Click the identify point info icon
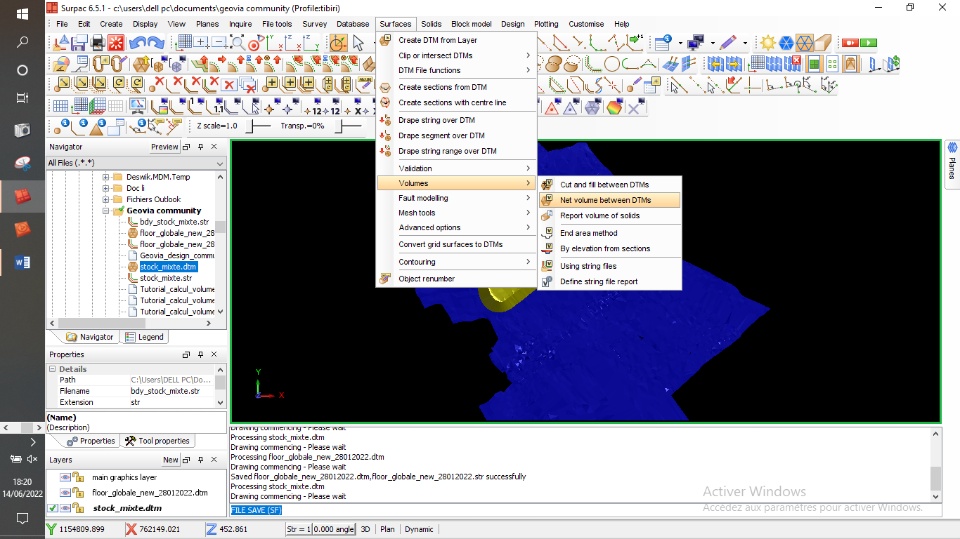This screenshot has width=960, height=539. [x=61, y=127]
